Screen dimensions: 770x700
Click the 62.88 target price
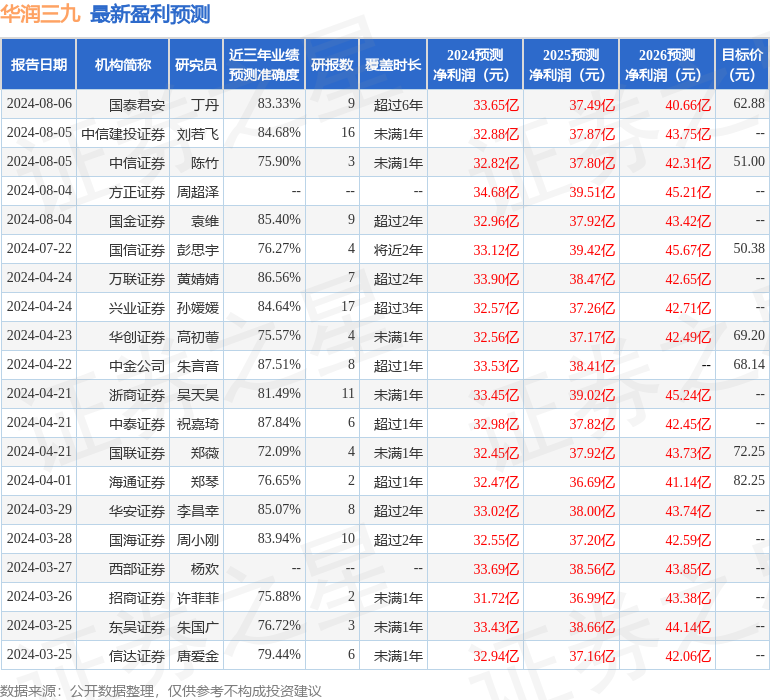(x=749, y=103)
